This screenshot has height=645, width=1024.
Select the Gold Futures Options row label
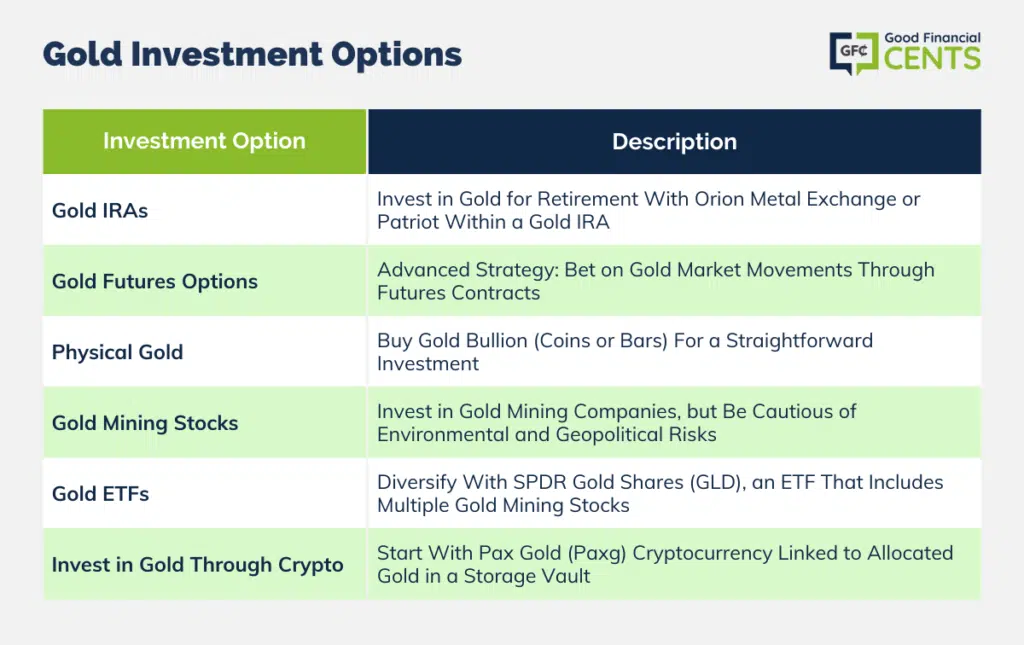[x=155, y=281]
